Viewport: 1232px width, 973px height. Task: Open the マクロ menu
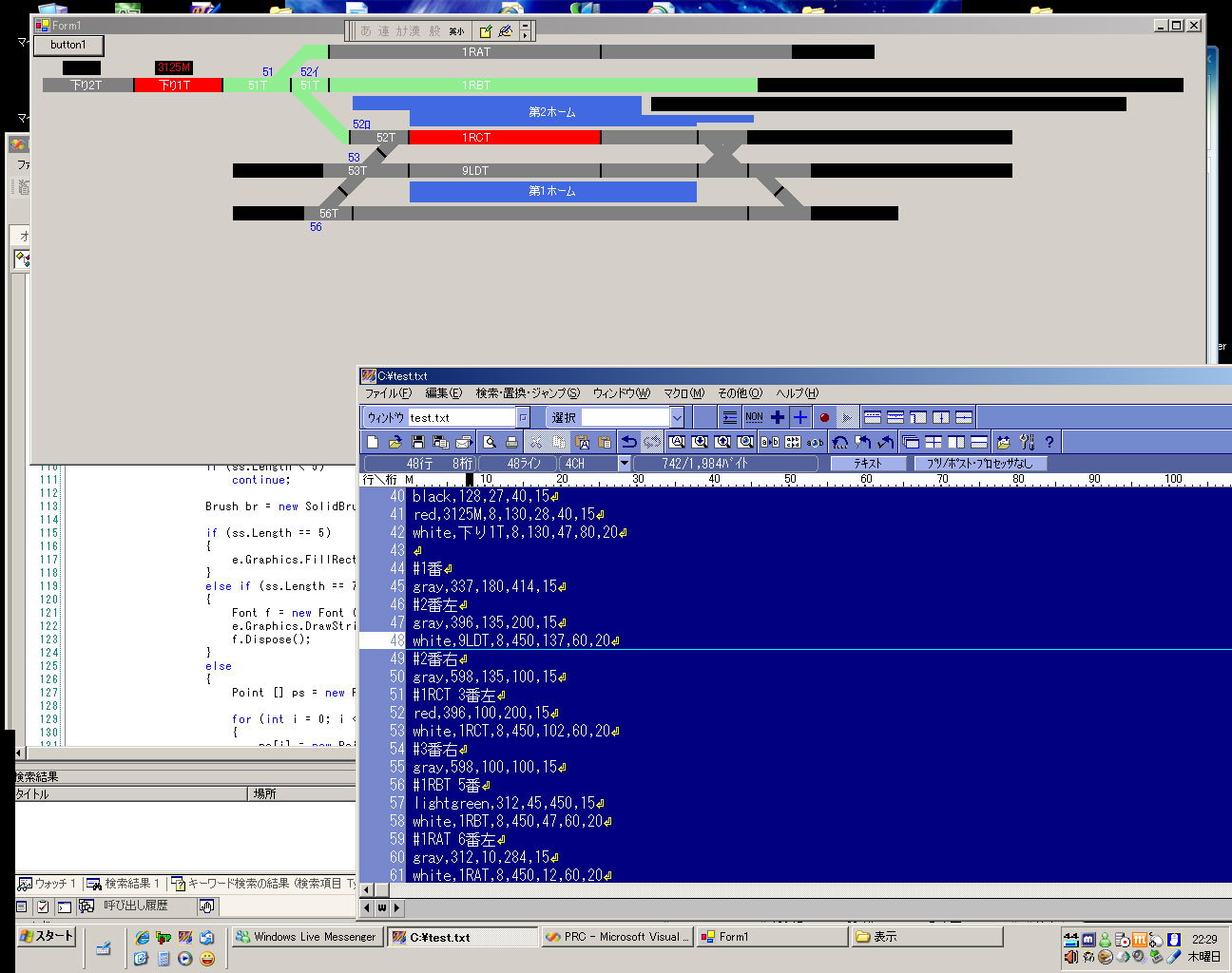(683, 393)
